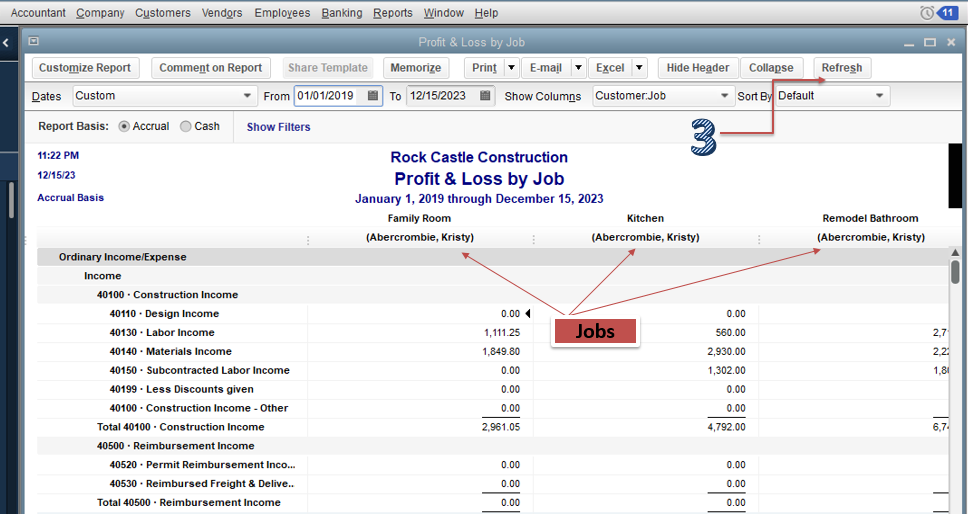Collapse the report rows with Collapse button
The height and width of the screenshot is (514, 968).
pos(771,68)
